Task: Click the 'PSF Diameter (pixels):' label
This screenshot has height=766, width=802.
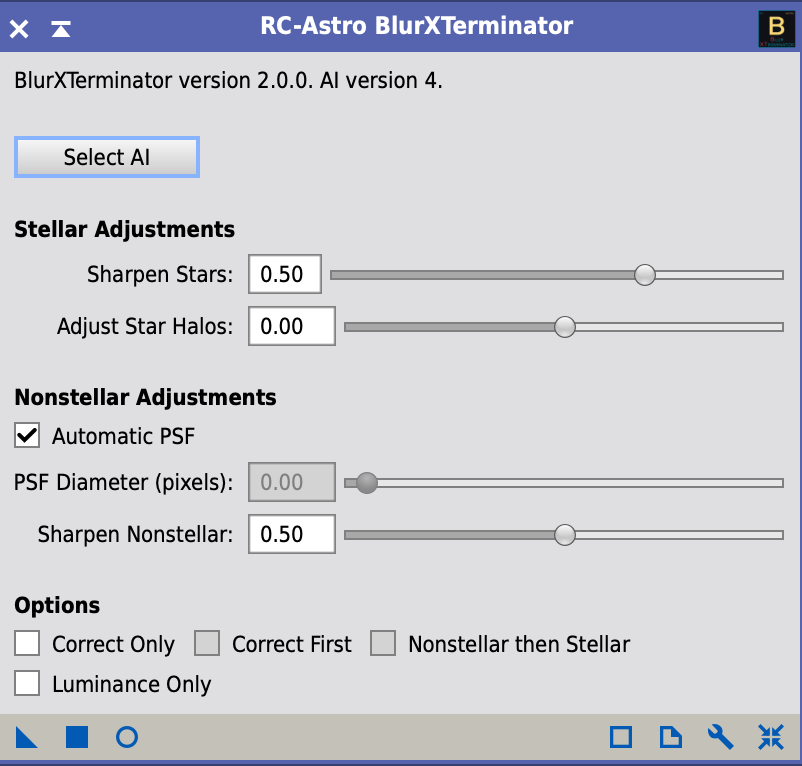Action: coord(123,483)
